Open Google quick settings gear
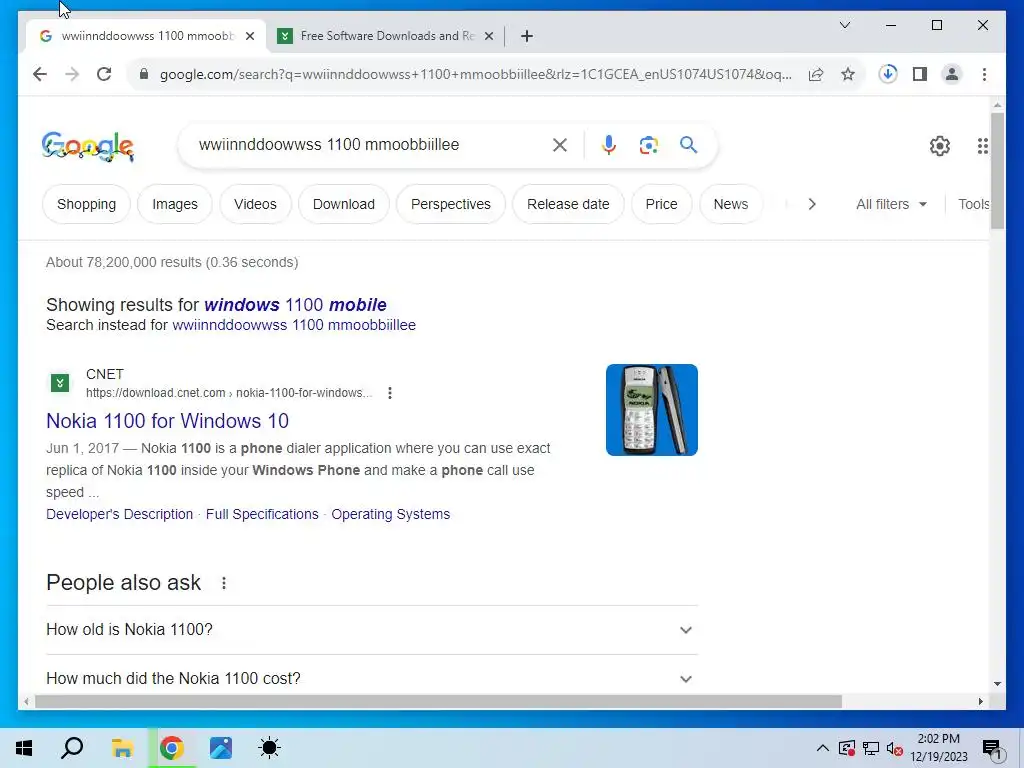Screen dimensions: 1024x768 [940, 146]
